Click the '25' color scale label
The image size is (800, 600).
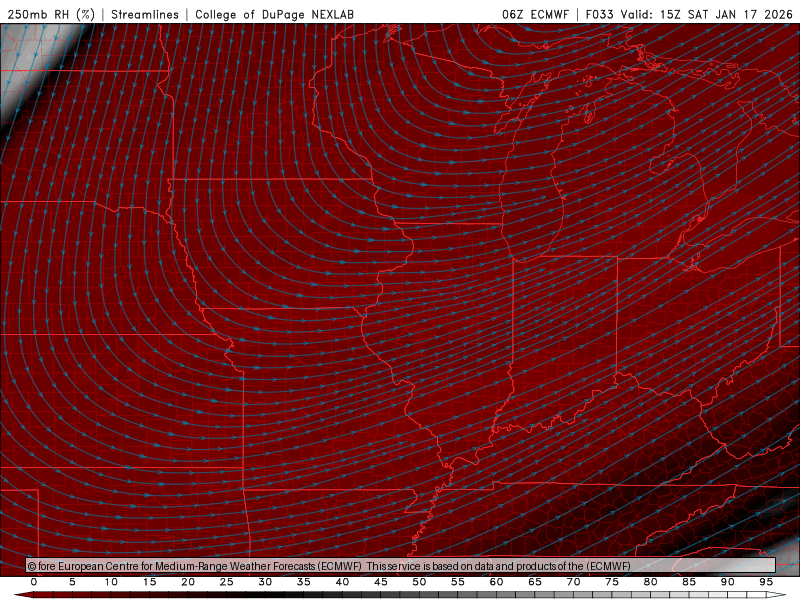pos(227,582)
